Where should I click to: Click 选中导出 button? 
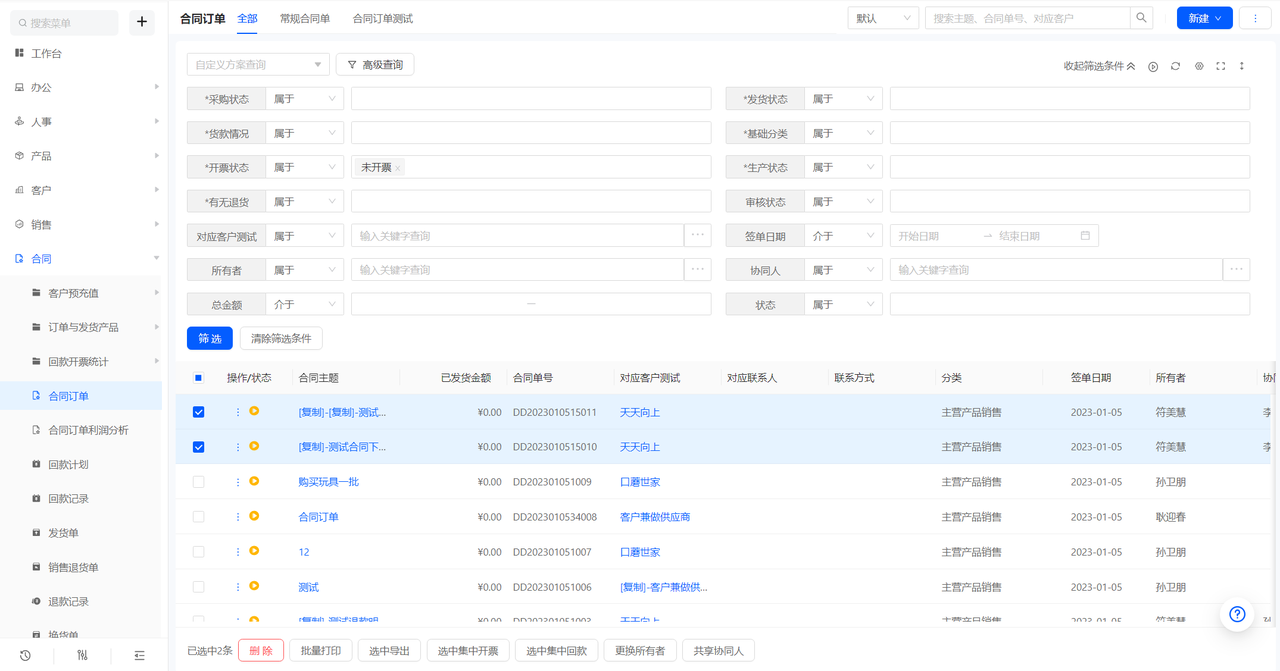click(389, 651)
